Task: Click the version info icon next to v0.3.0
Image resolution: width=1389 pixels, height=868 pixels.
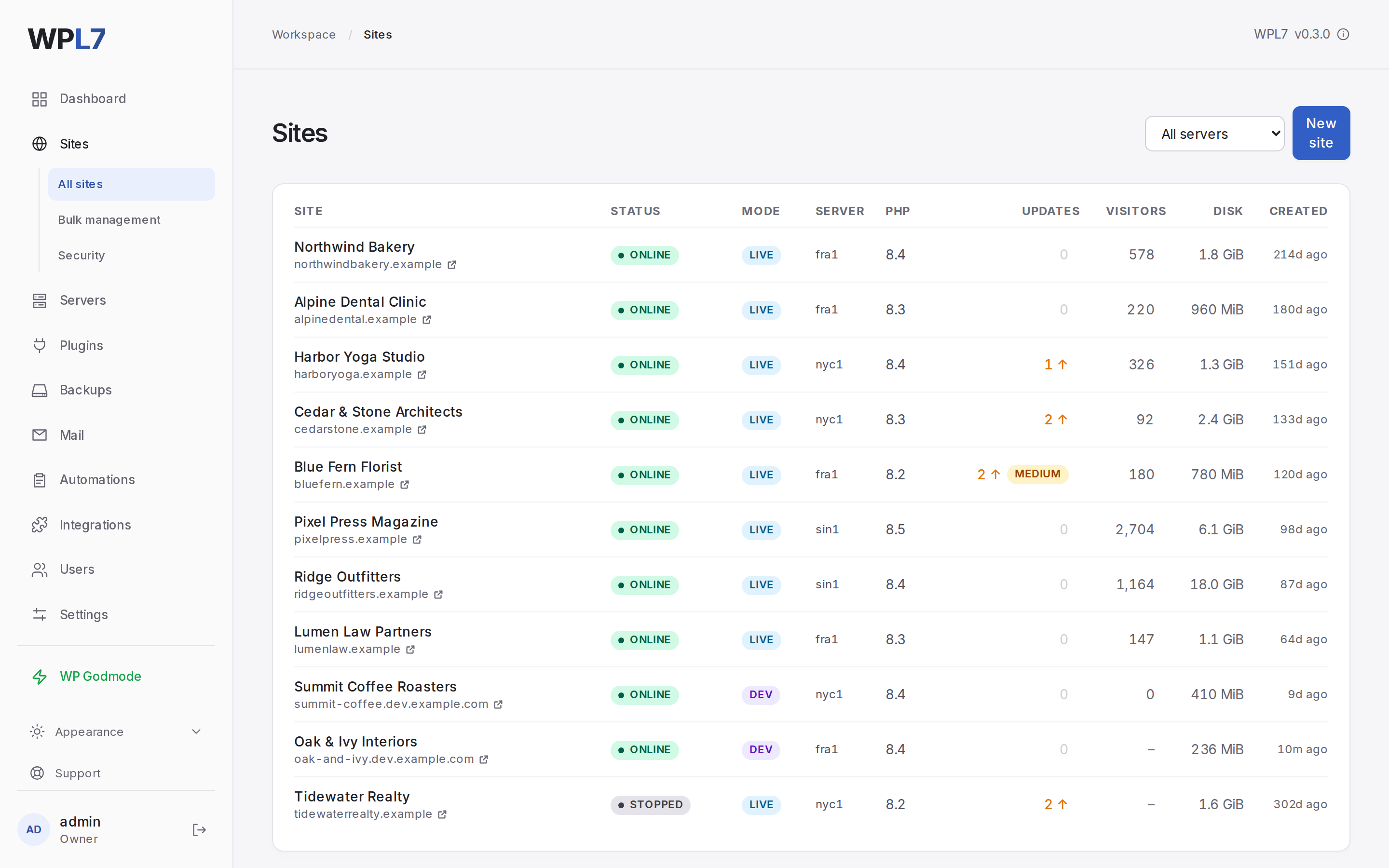Action: tap(1343, 34)
